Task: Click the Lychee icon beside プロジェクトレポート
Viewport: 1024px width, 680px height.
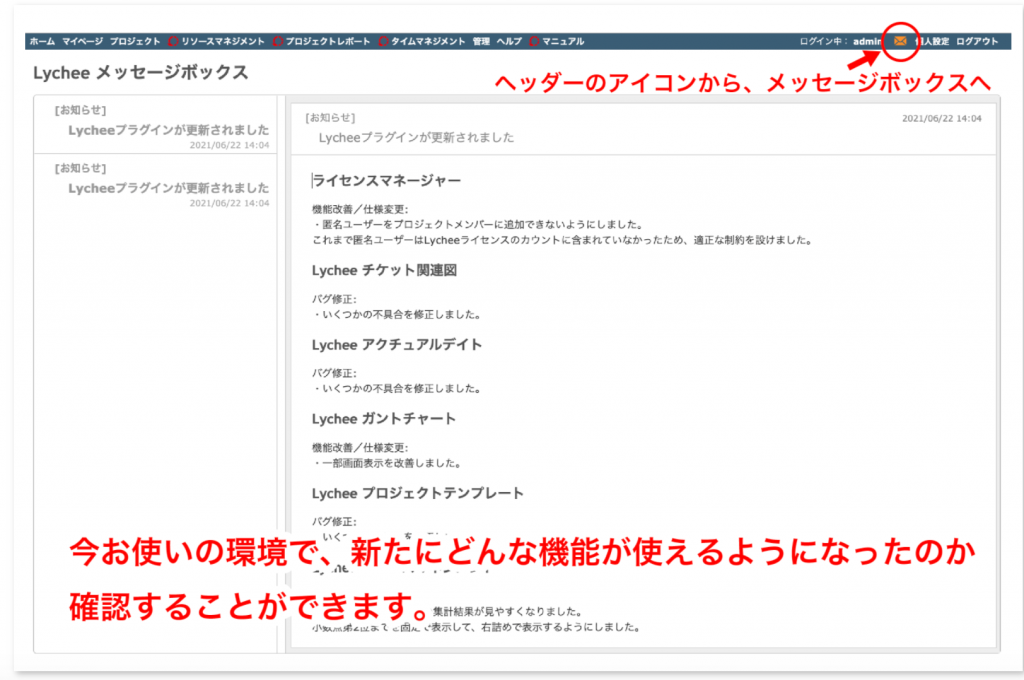Action: click(278, 41)
